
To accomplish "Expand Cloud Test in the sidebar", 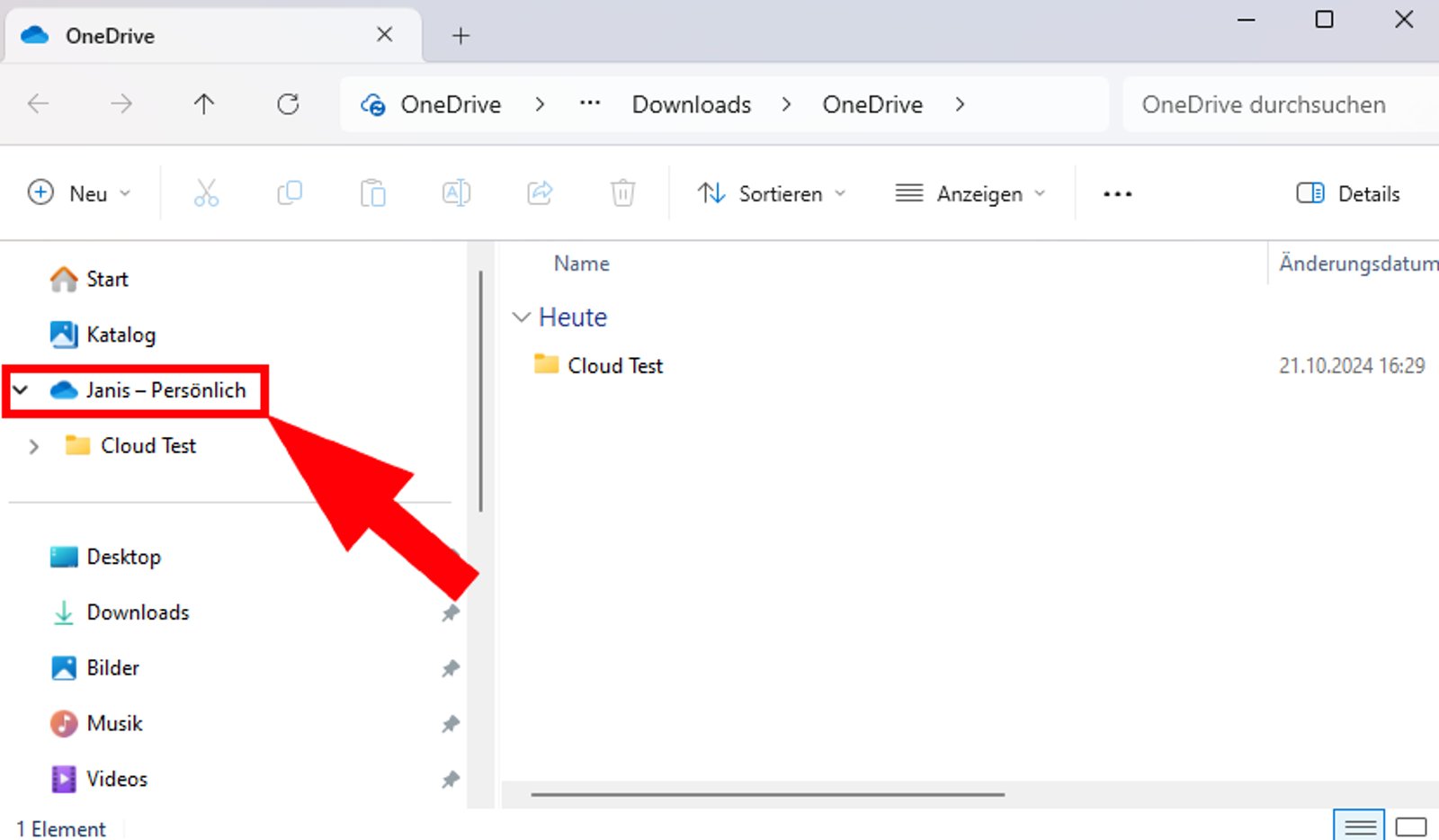I will [x=33, y=446].
